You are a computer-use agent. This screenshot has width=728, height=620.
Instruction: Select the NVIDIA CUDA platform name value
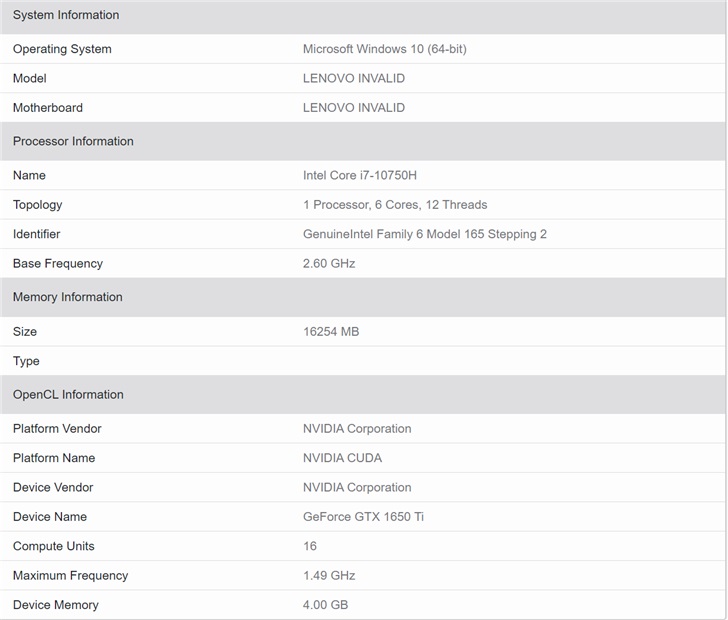[x=342, y=458]
